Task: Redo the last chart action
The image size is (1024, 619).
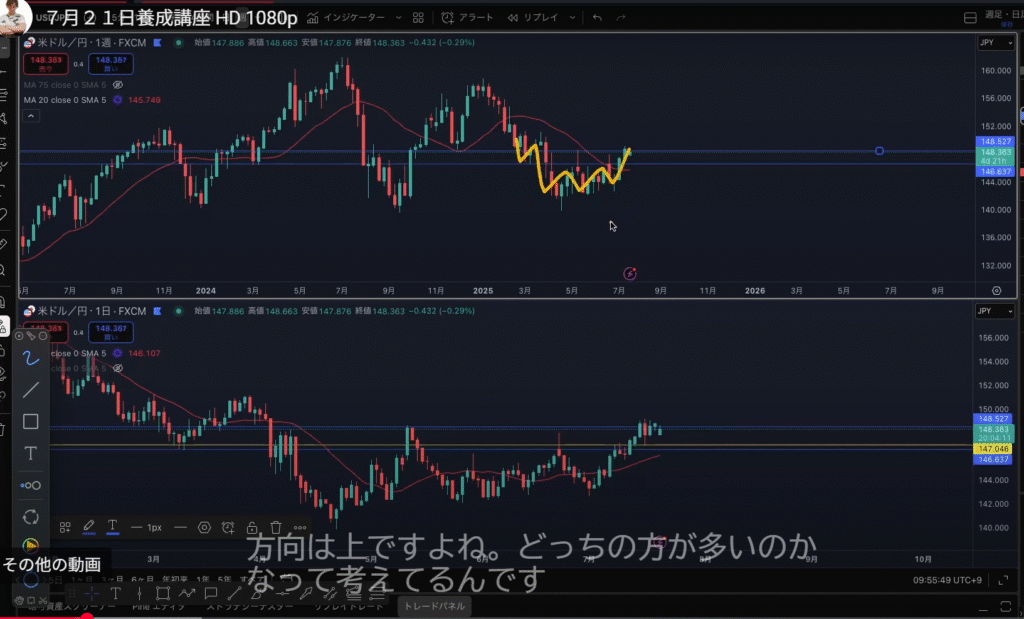Action: [620, 18]
